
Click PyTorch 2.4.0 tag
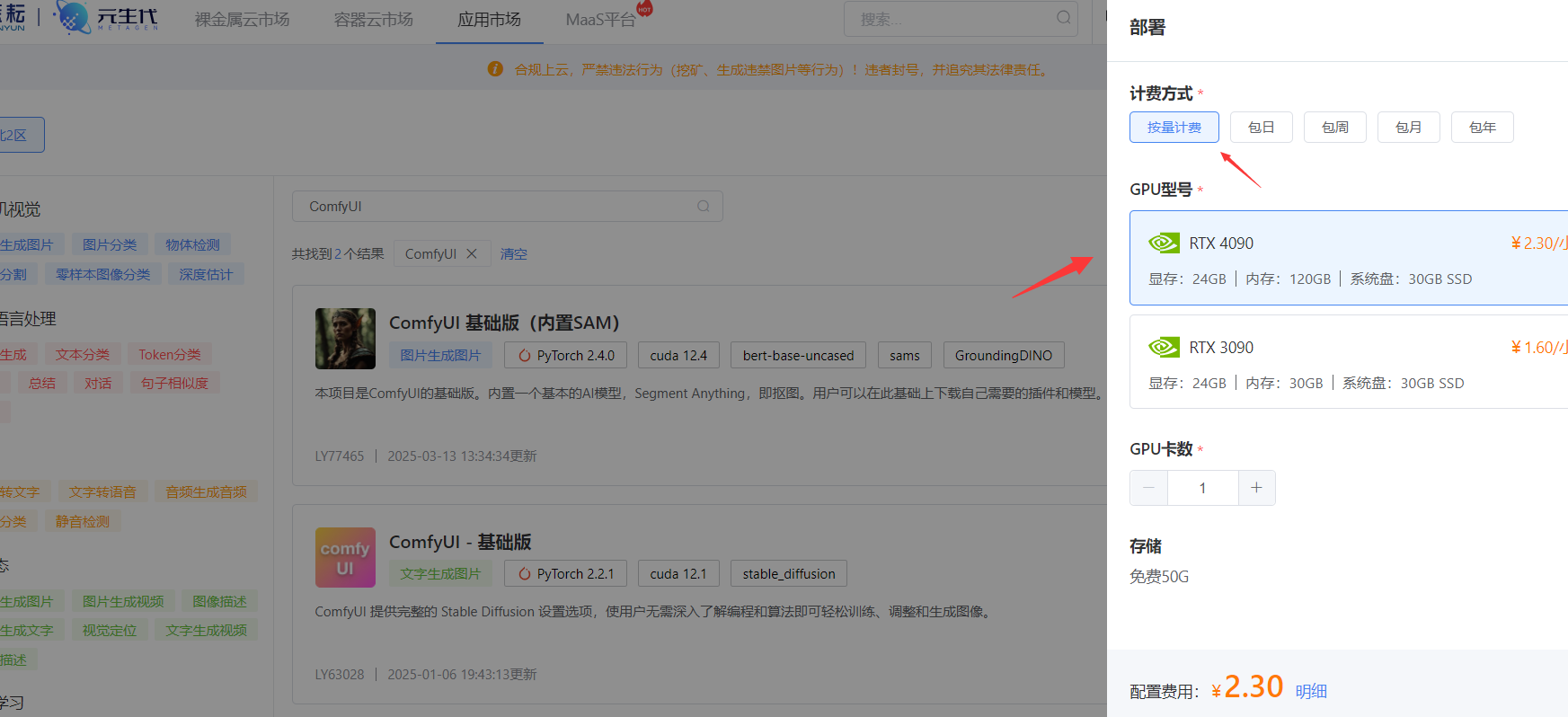tap(565, 356)
